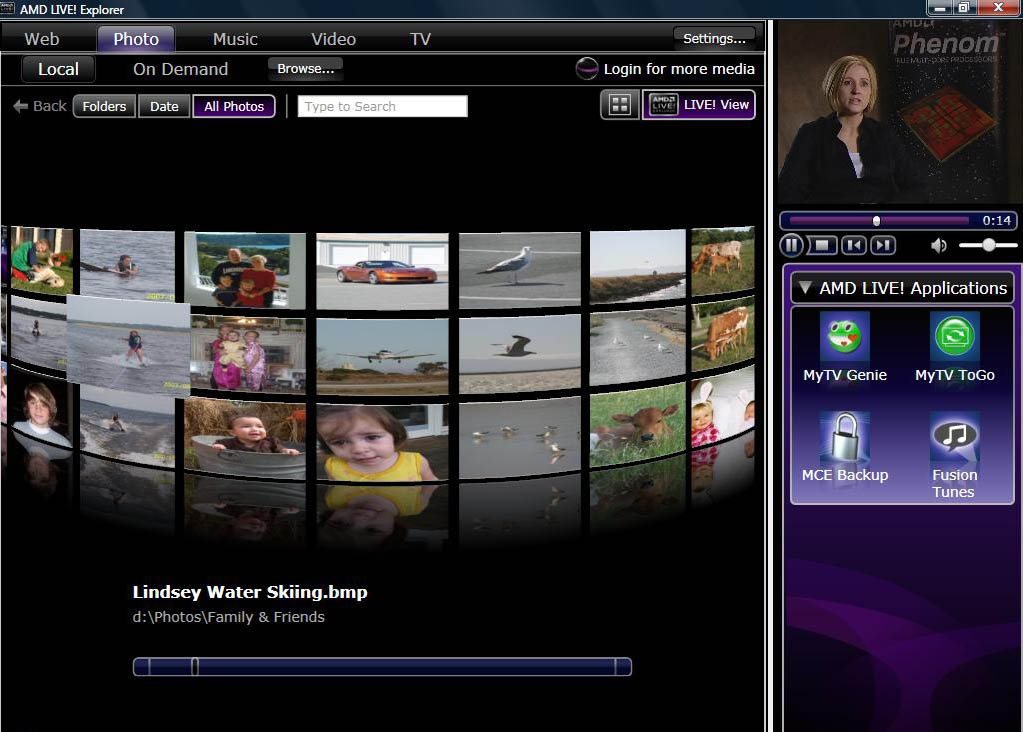This screenshot has width=1023, height=732.
Task: Minimize the AMD LIVE! Explorer window
Action: click(940, 8)
